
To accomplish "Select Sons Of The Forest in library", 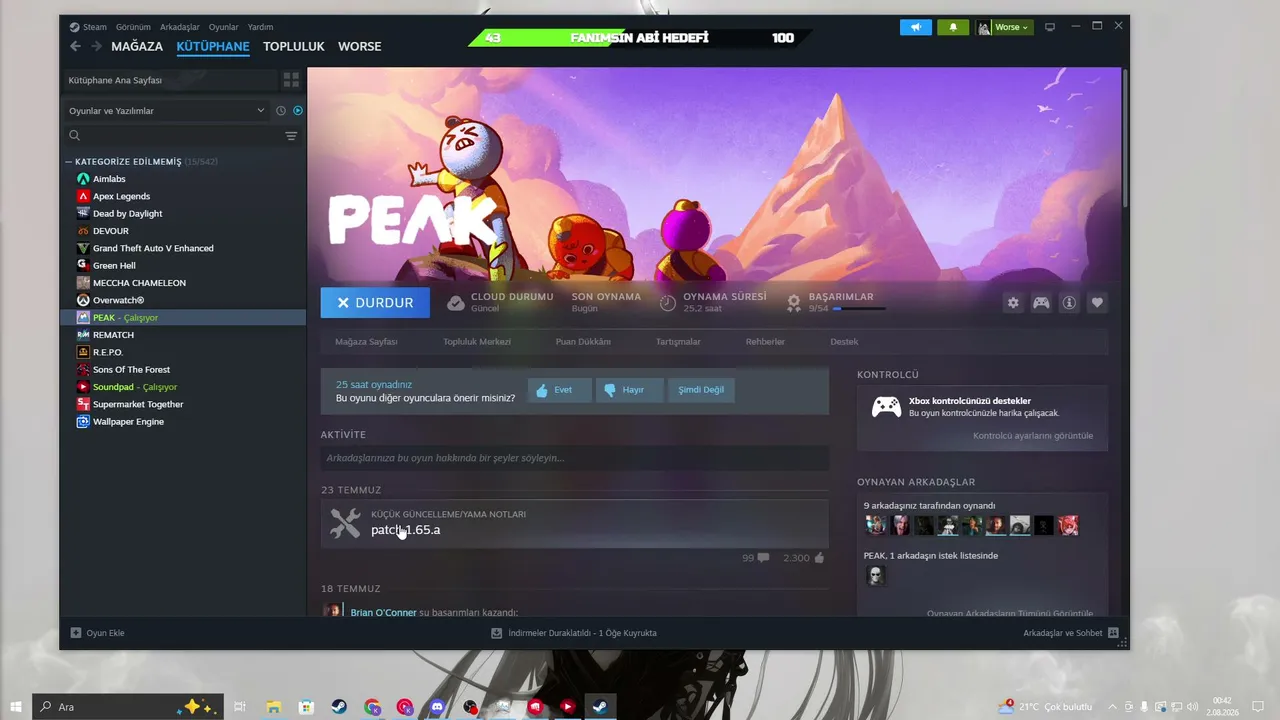I will click(131, 370).
